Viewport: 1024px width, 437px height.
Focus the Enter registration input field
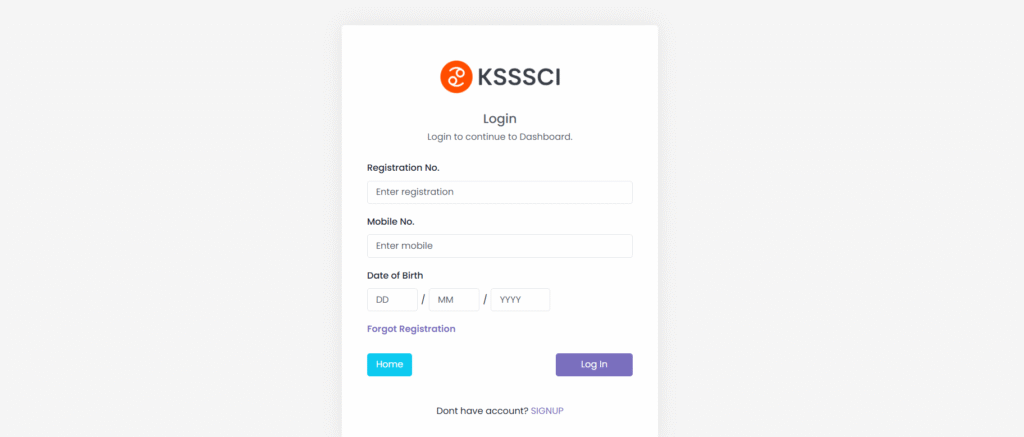tap(499, 192)
